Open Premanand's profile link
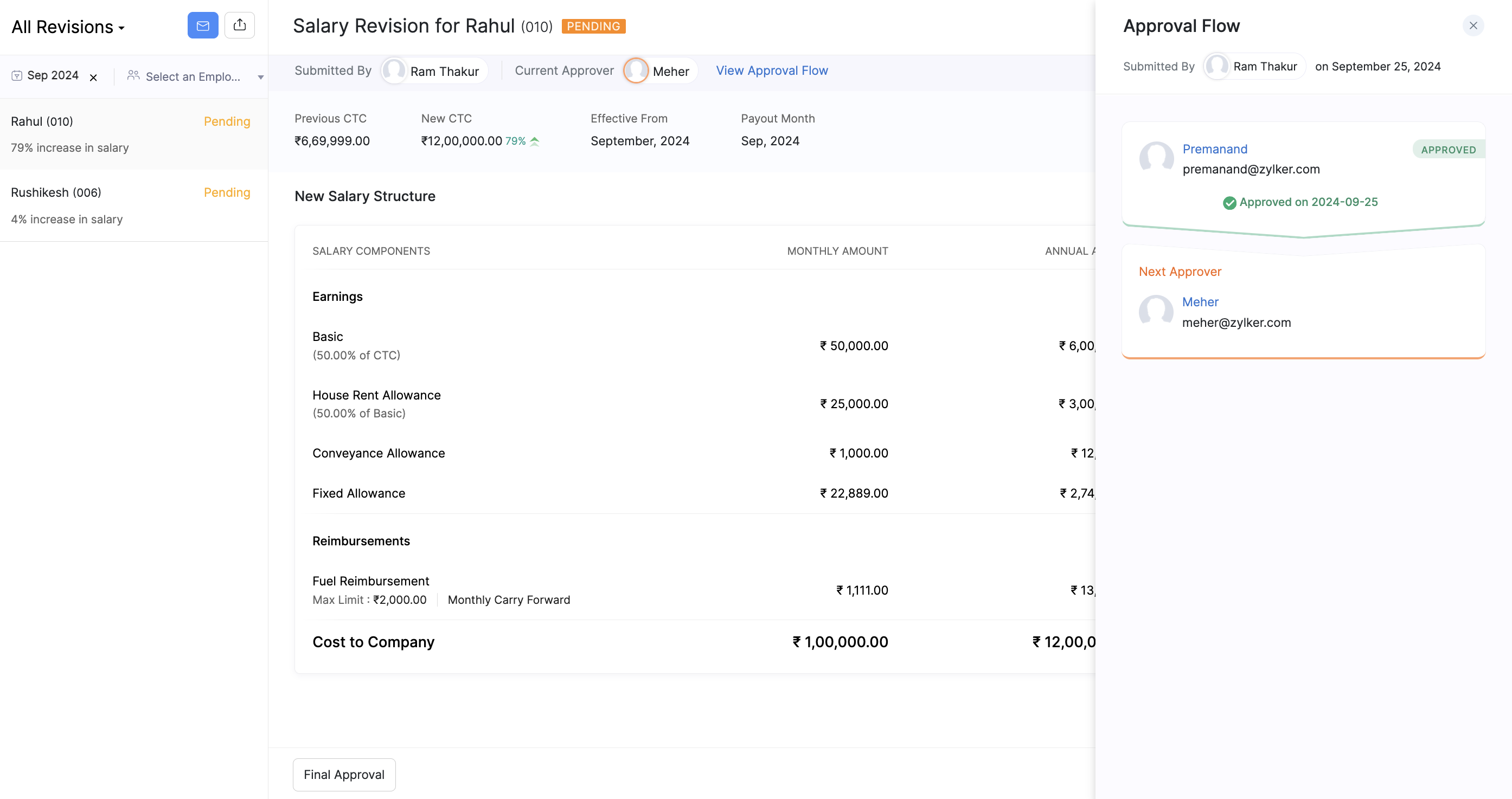Image resolution: width=1512 pixels, height=799 pixels. (x=1214, y=149)
